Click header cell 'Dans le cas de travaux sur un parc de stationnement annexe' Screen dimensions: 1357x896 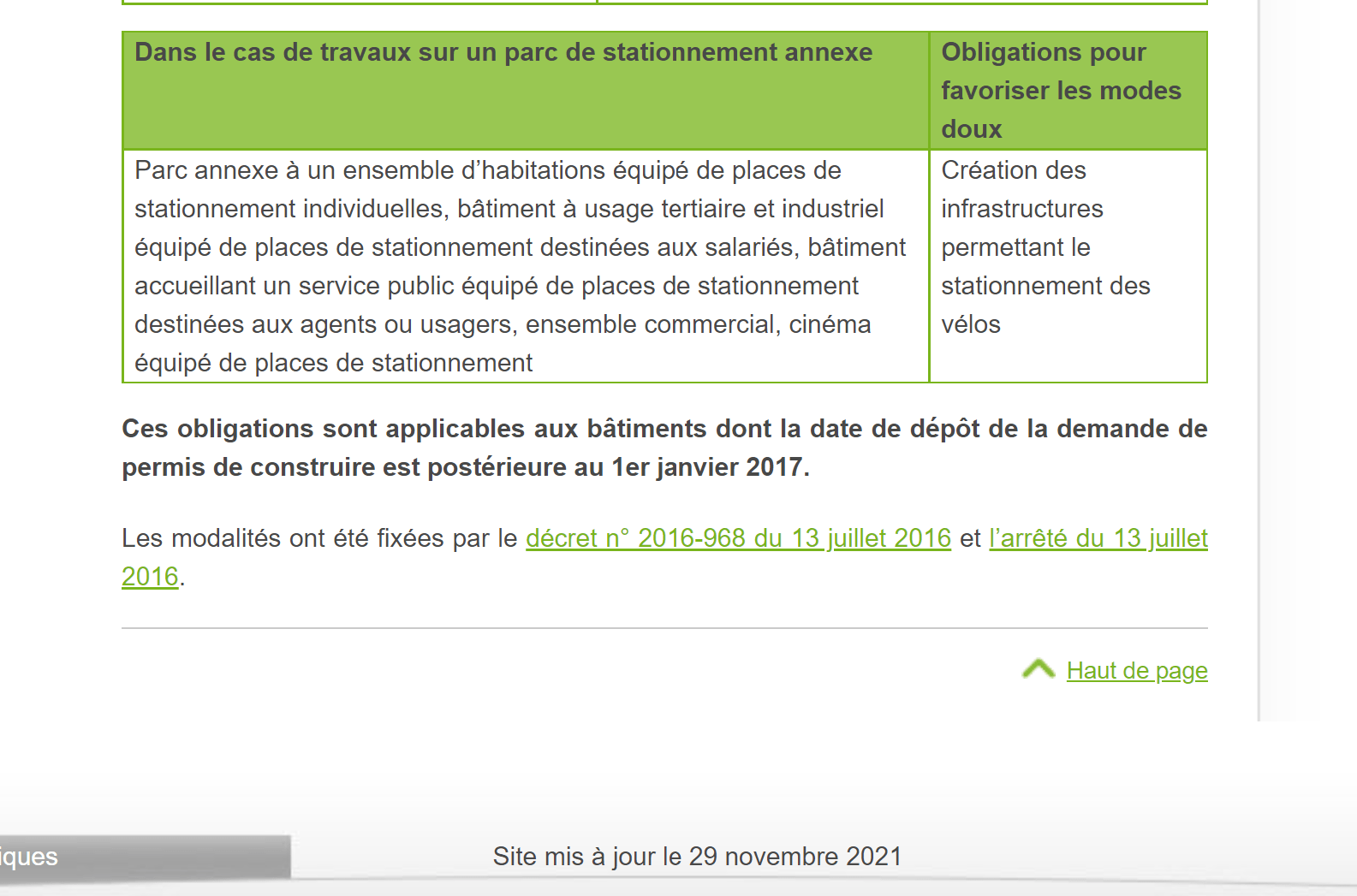[x=526, y=91]
